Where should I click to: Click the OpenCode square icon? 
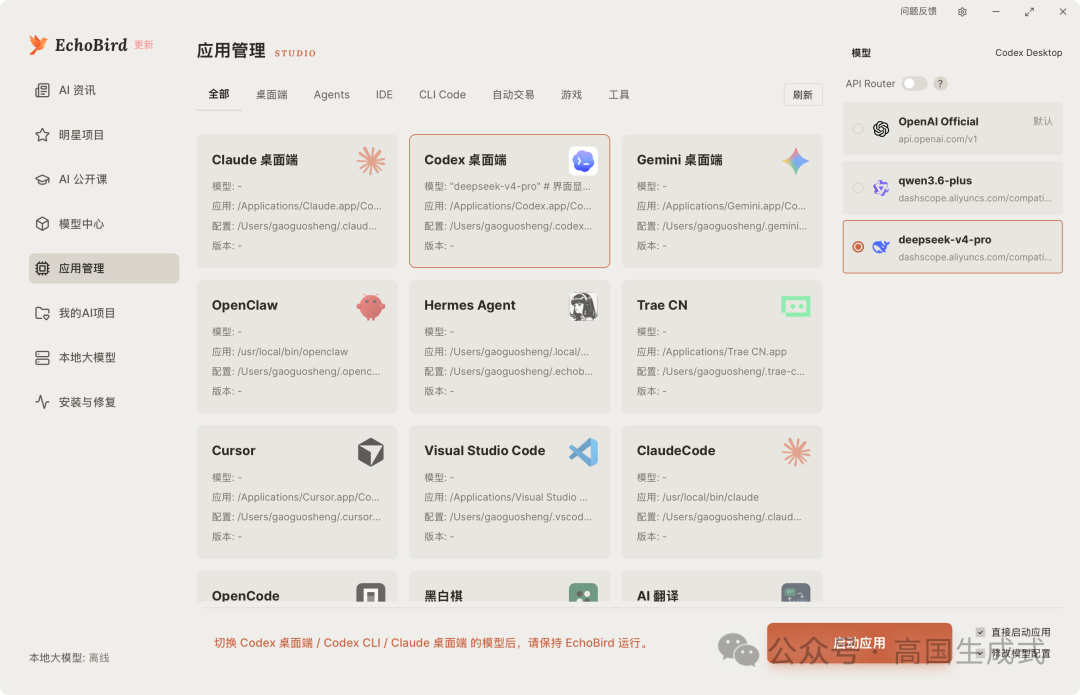point(371,592)
